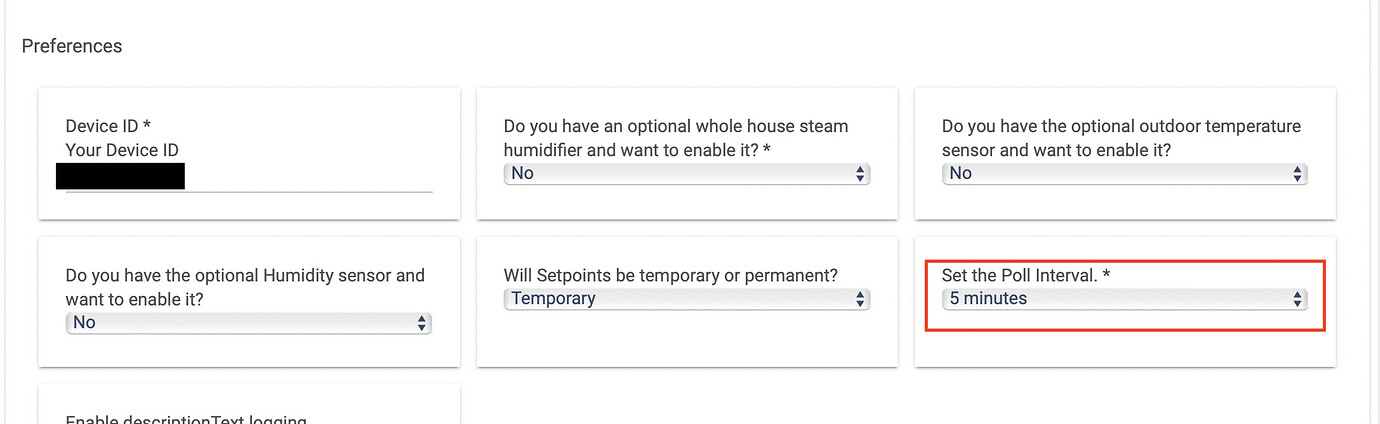Open the outdoor temperature sensor dropdown

pyautogui.click(x=1124, y=174)
